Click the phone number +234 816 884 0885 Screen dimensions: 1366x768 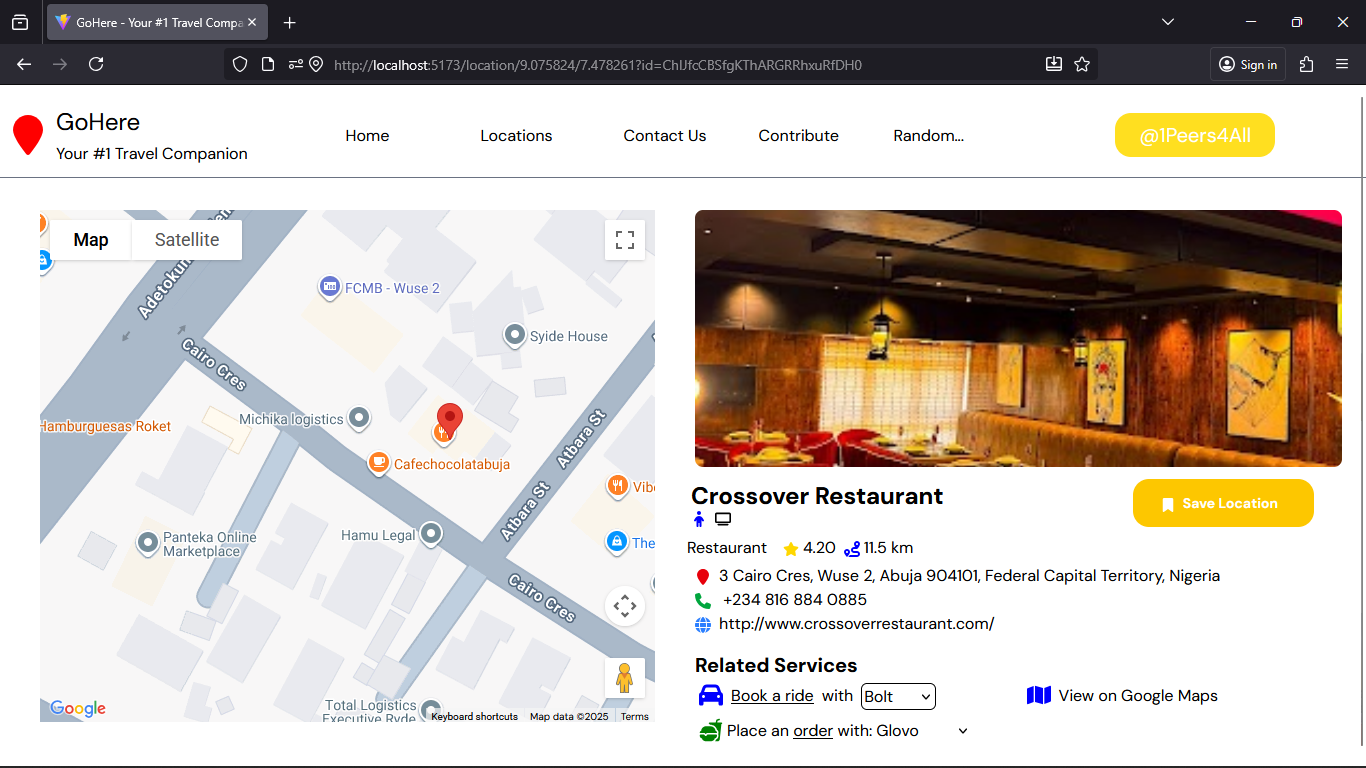pyautogui.click(x=795, y=600)
